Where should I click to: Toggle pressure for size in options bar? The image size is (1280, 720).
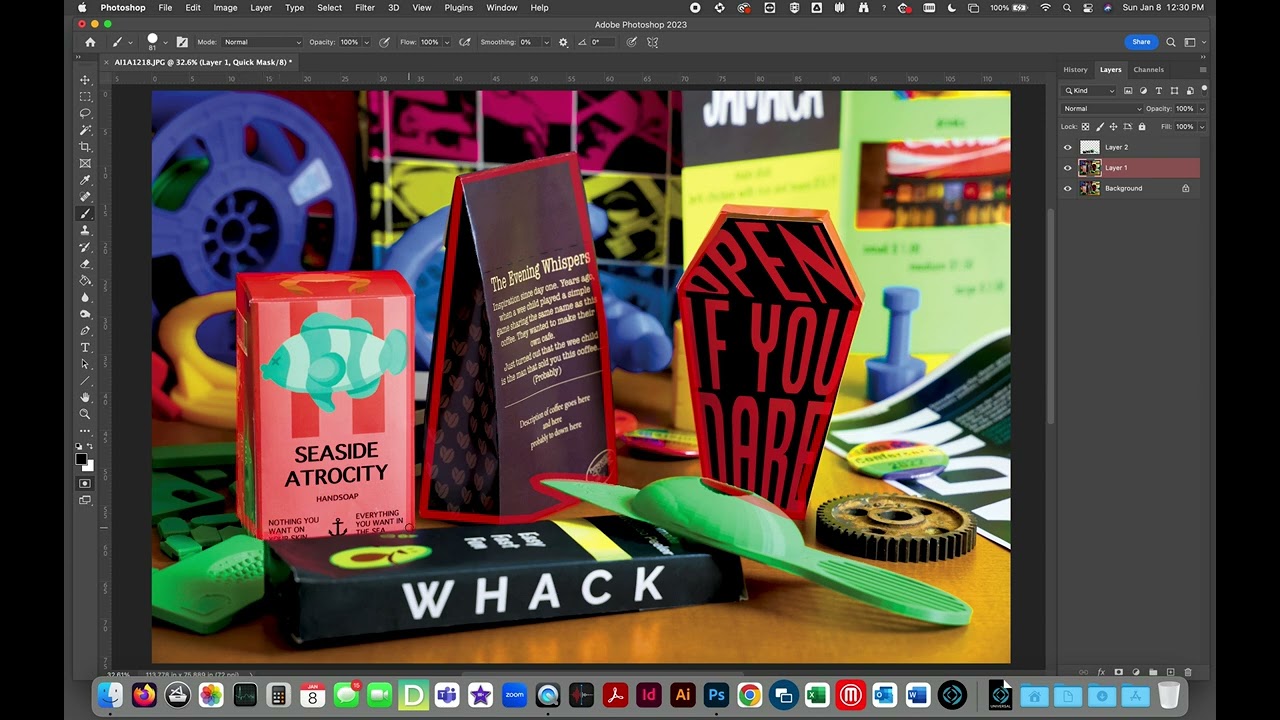(x=631, y=42)
